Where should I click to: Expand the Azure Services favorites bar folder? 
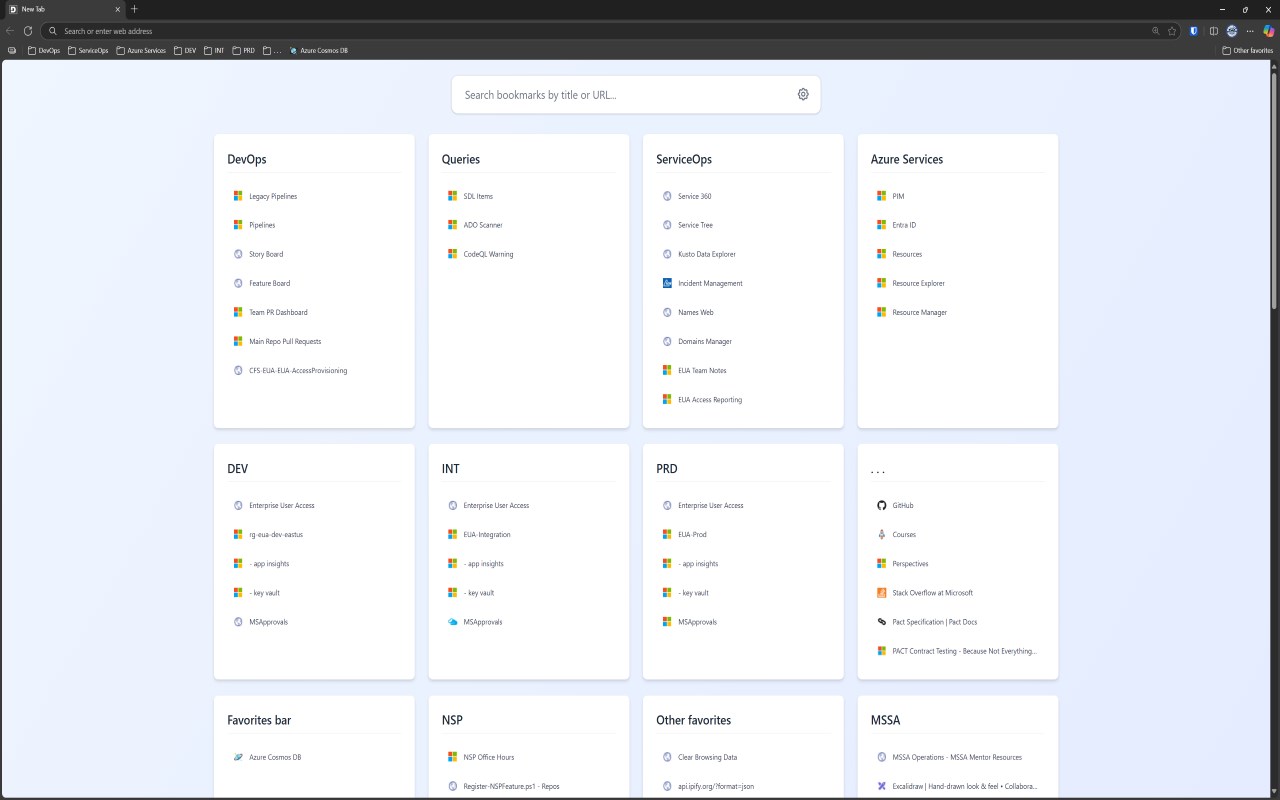click(141, 50)
